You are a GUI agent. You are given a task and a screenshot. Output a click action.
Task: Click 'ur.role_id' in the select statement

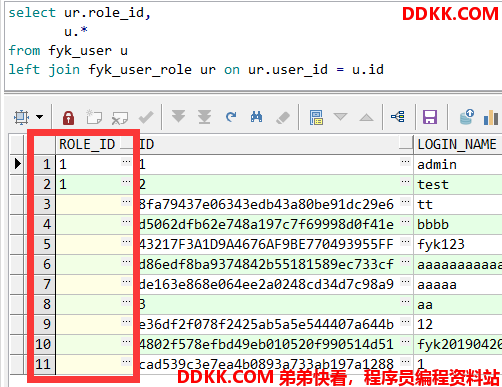pos(104,13)
